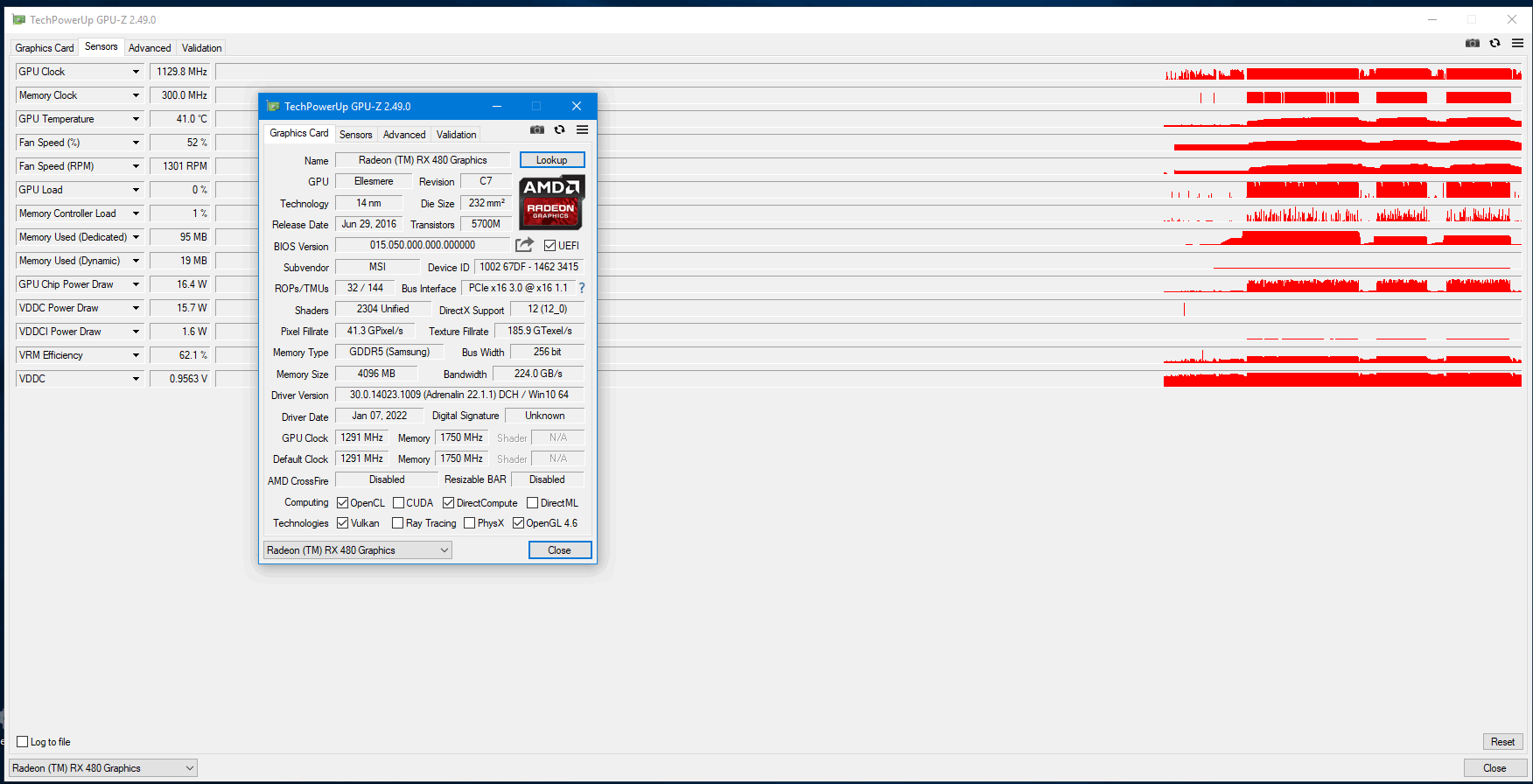Open the GPU selector dropdown in the background window
Image resolution: width=1533 pixels, height=784 pixels.
(x=103, y=768)
